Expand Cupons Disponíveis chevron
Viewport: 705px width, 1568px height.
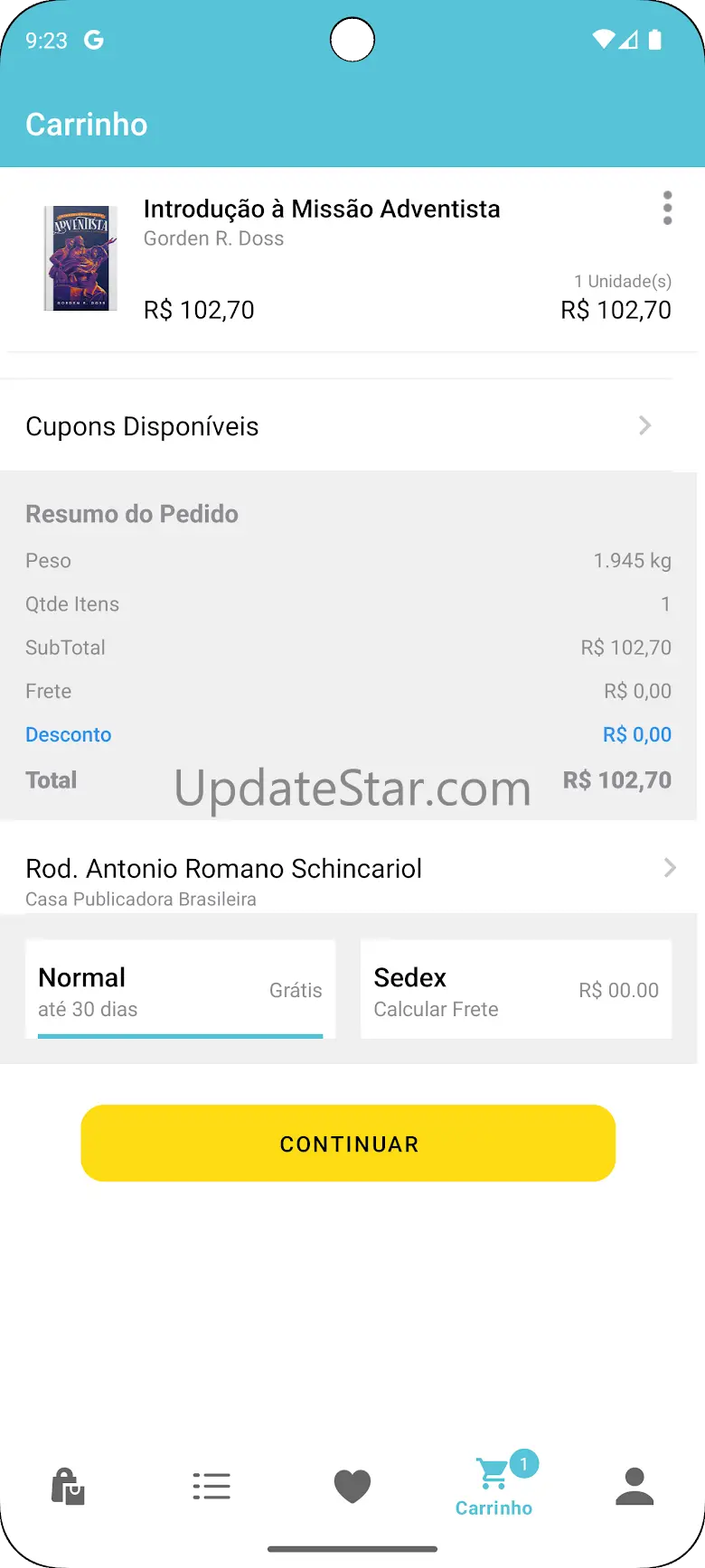click(644, 425)
